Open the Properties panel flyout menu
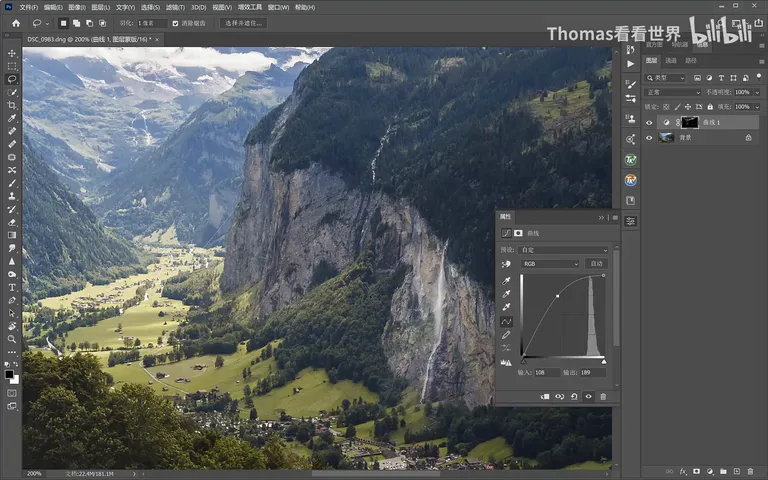The width and height of the screenshot is (768, 480). [615, 217]
